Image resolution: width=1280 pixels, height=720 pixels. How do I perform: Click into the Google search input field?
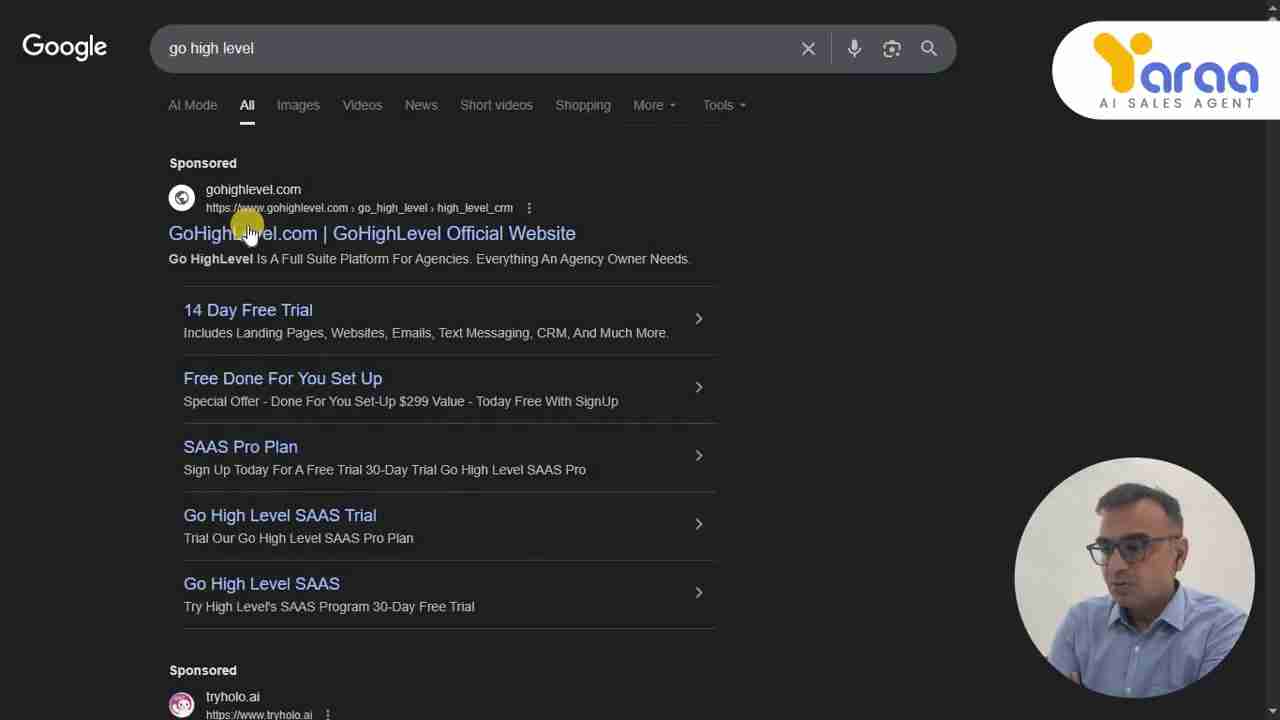(x=470, y=48)
